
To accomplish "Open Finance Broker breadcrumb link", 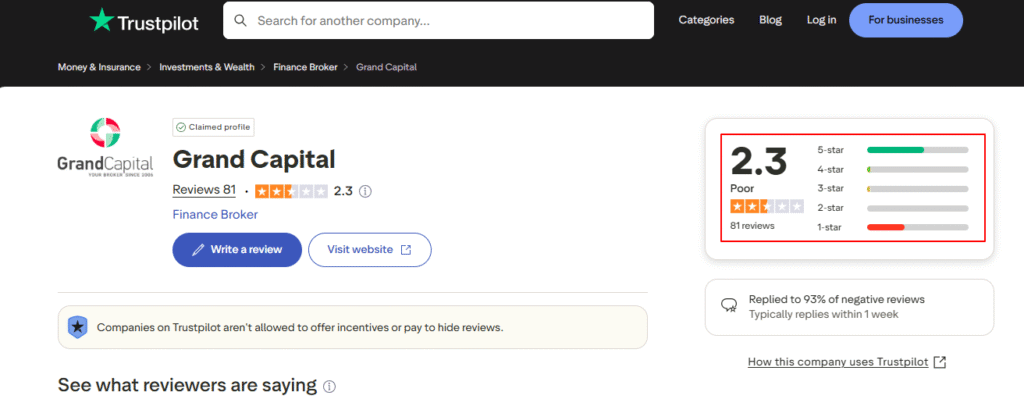I will click(305, 67).
